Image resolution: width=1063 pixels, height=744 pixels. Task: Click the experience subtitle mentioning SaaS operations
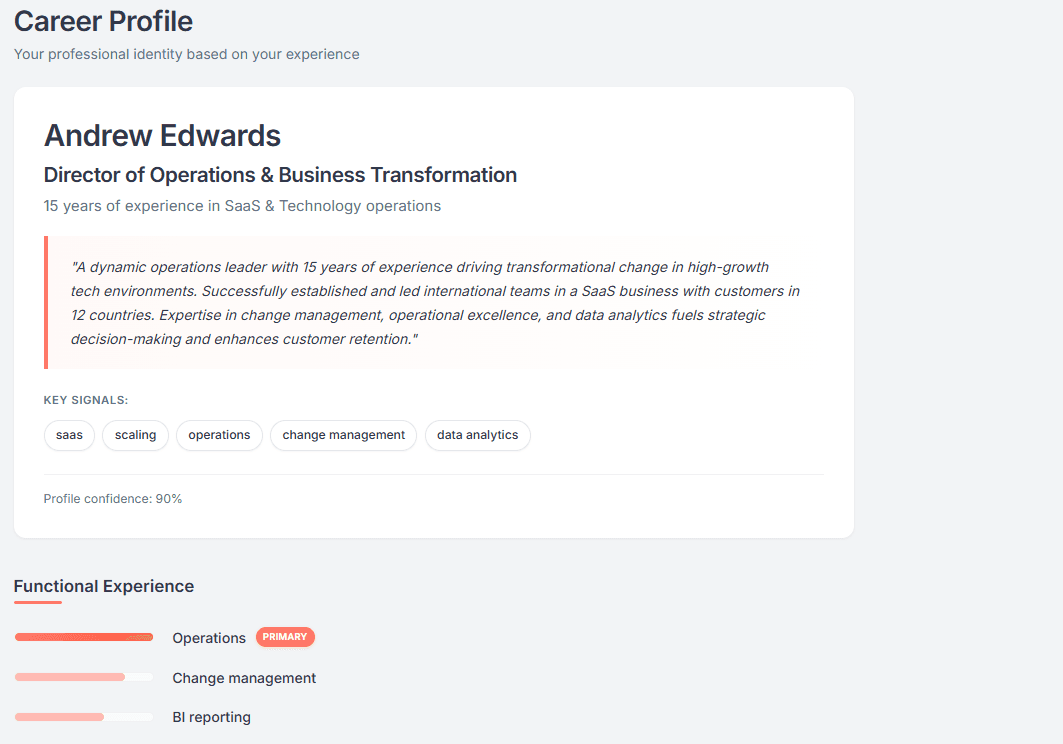pyautogui.click(x=242, y=205)
